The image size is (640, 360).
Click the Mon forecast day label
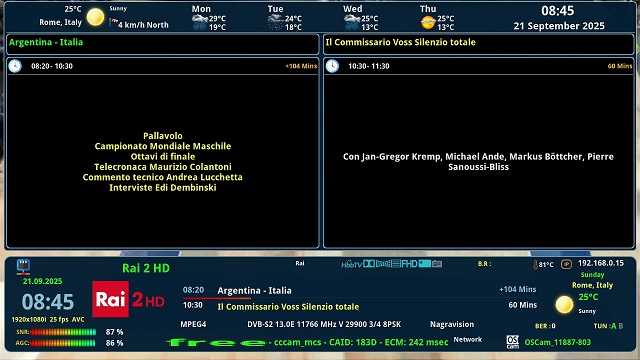click(x=201, y=9)
